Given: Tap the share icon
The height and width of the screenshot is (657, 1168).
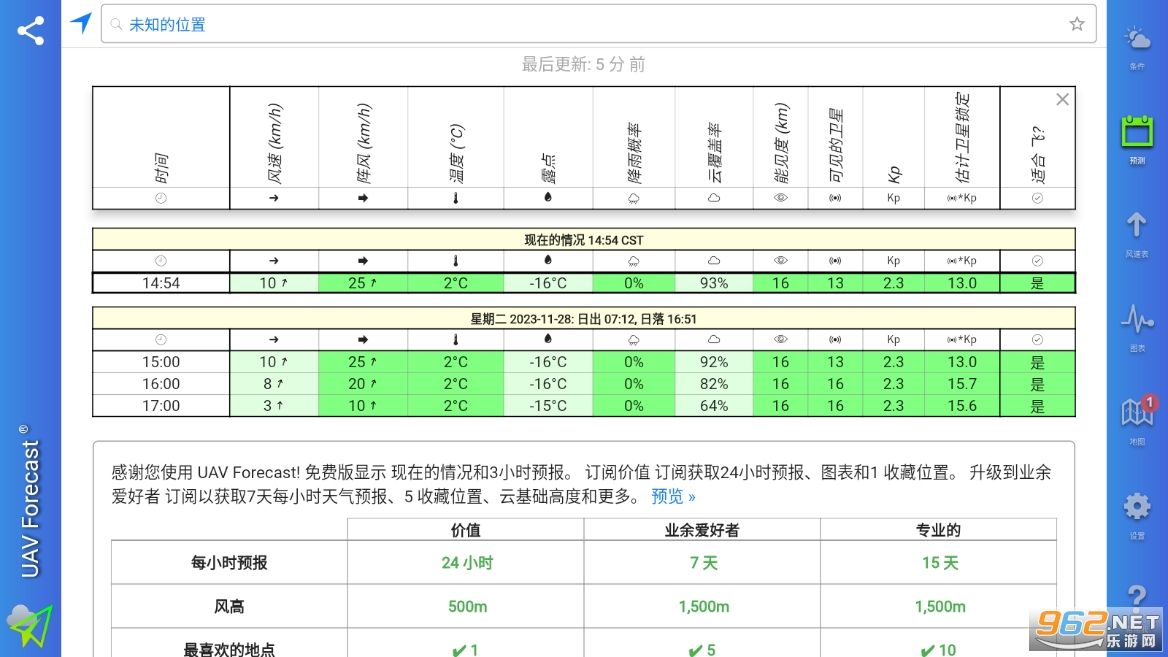Looking at the screenshot, I should pos(31,31).
